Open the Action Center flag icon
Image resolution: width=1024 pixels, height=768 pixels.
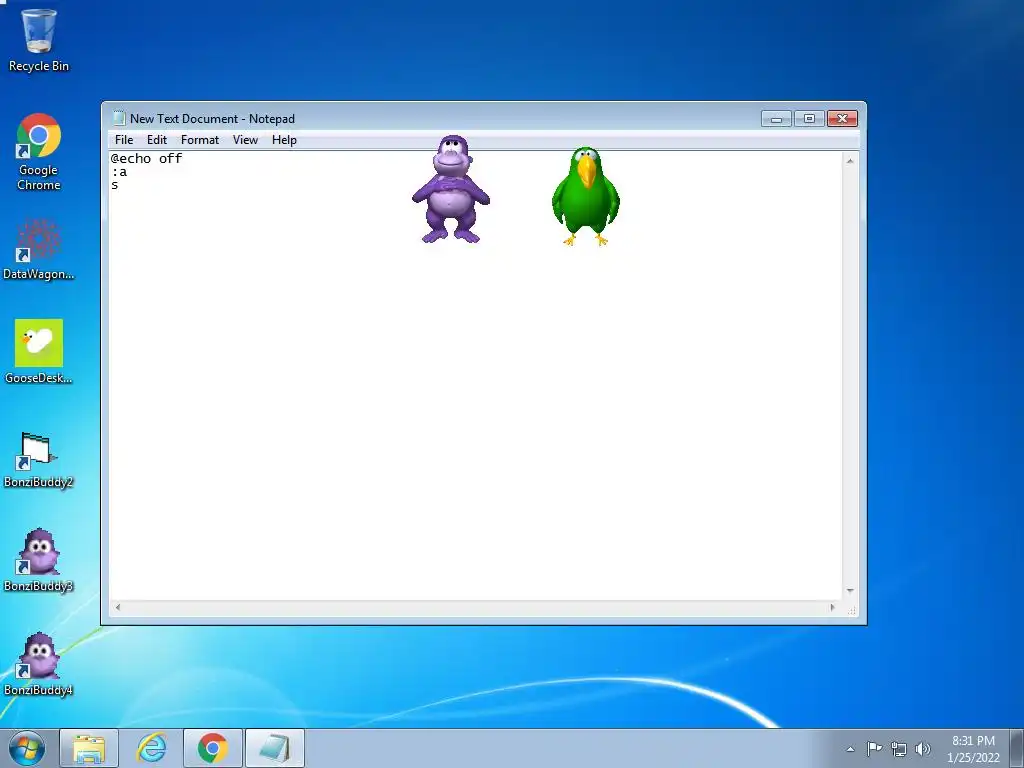(874, 748)
